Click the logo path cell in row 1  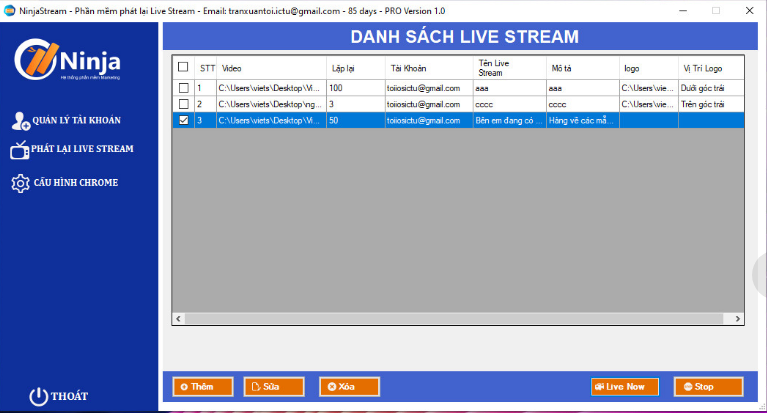(x=649, y=88)
